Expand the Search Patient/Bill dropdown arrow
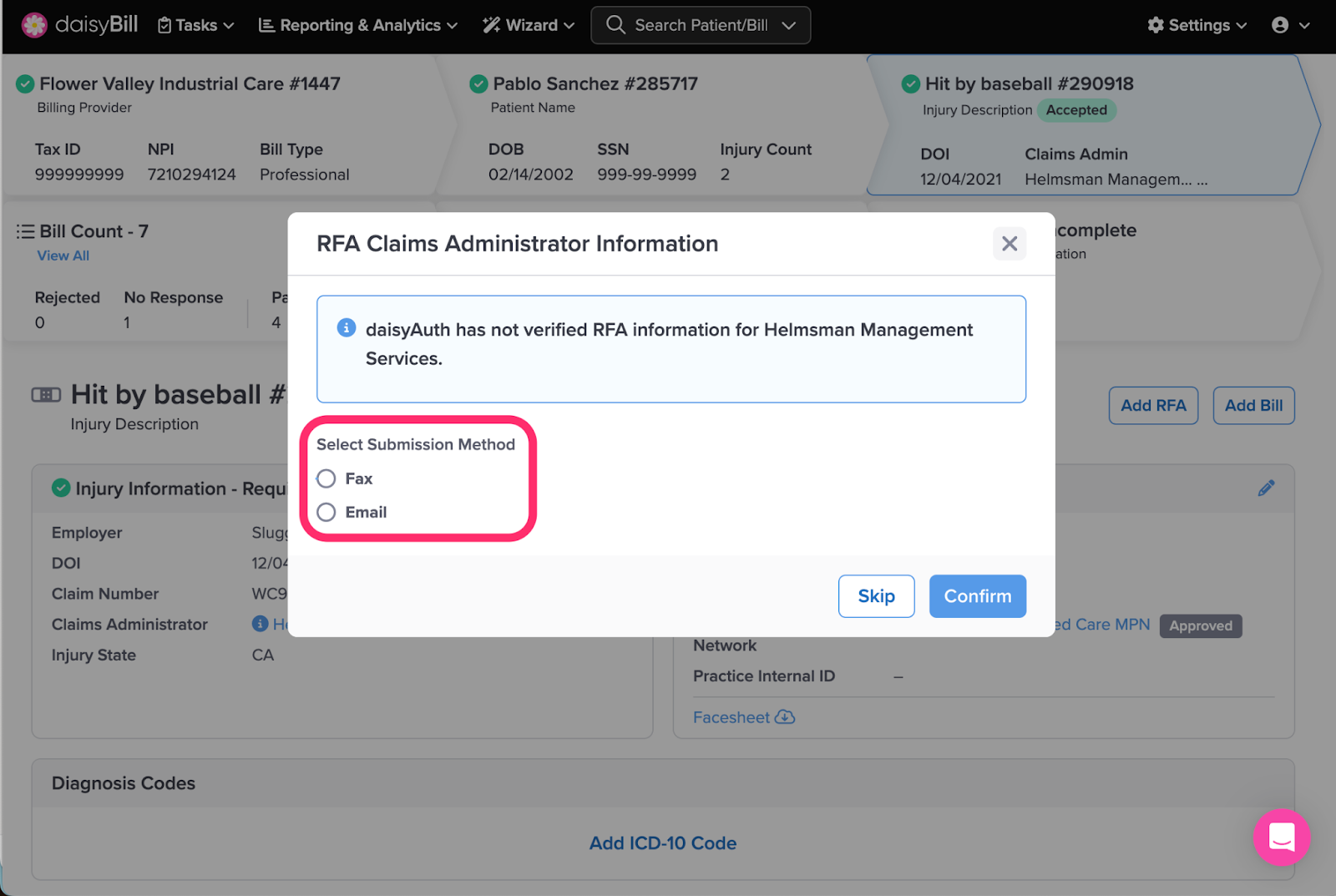Screen dimensions: 1336x896 point(789,25)
